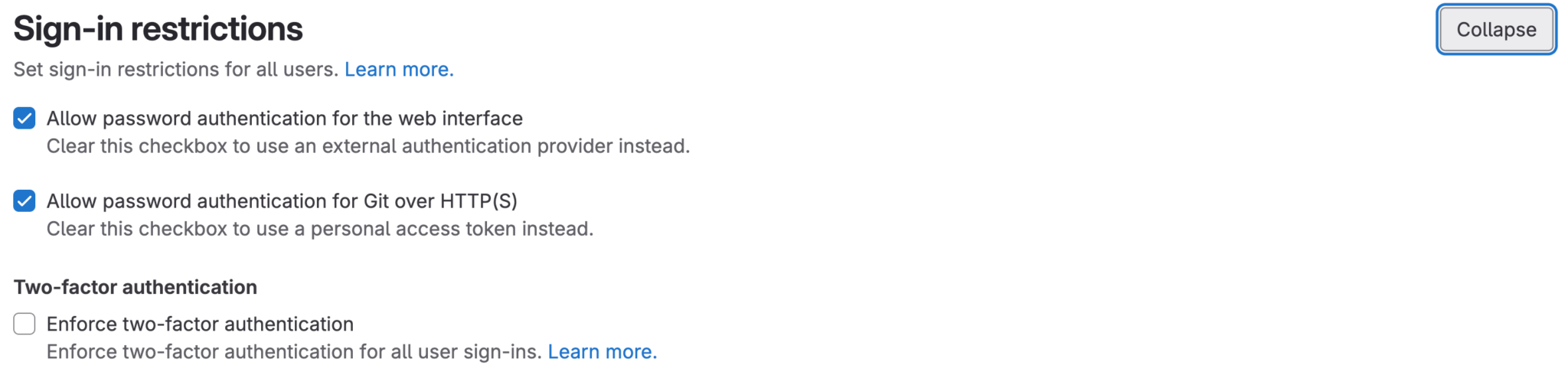Enable the Enforce two-factor authentication checkbox
Viewport: 1568px width, 375px height.
[24, 324]
